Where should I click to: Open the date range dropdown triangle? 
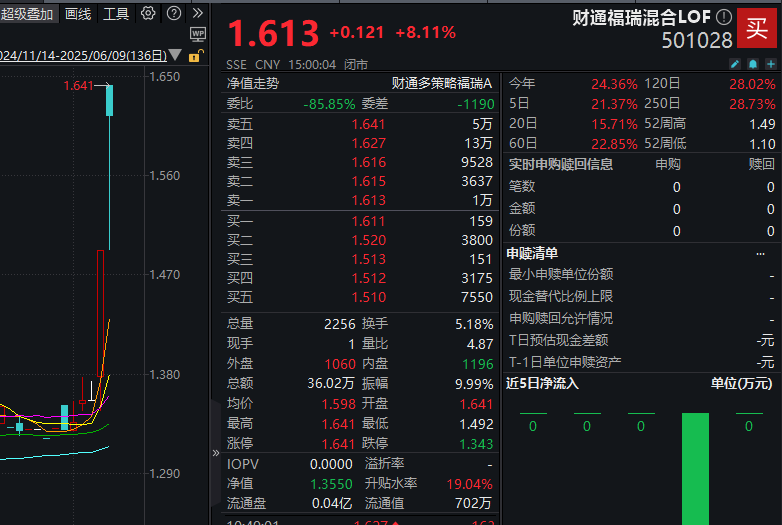point(175,54)
